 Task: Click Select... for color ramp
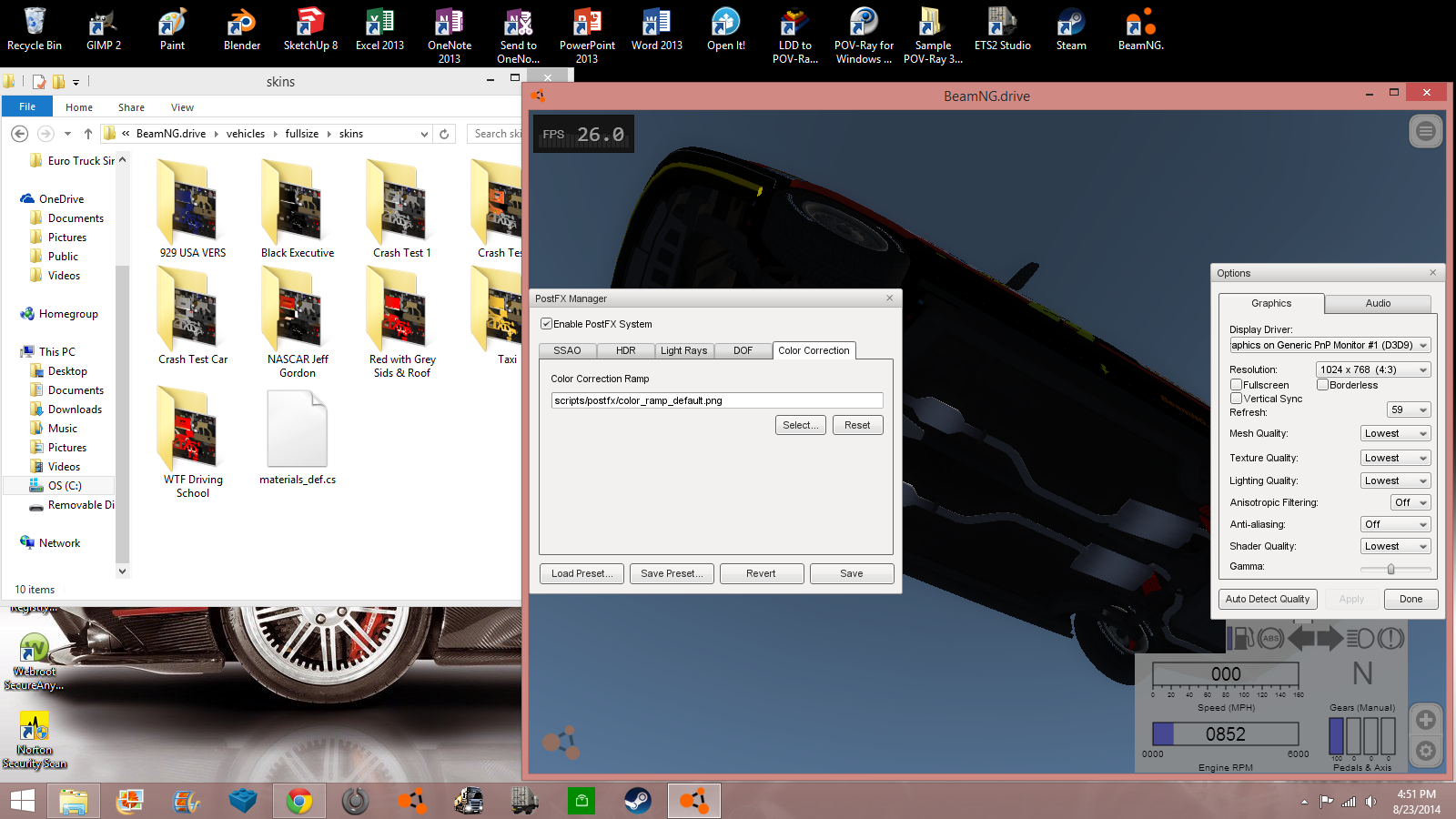tap(801, 425)
